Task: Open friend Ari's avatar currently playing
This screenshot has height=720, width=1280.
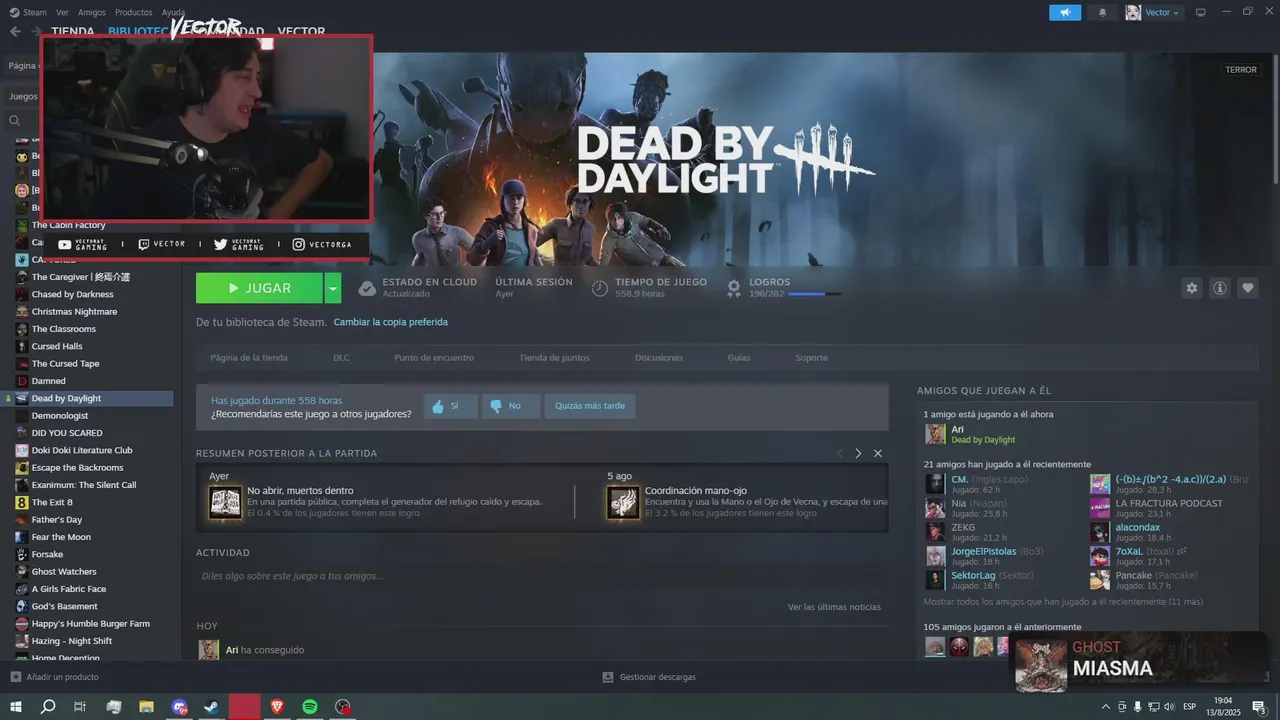Action: pos(935,434)
